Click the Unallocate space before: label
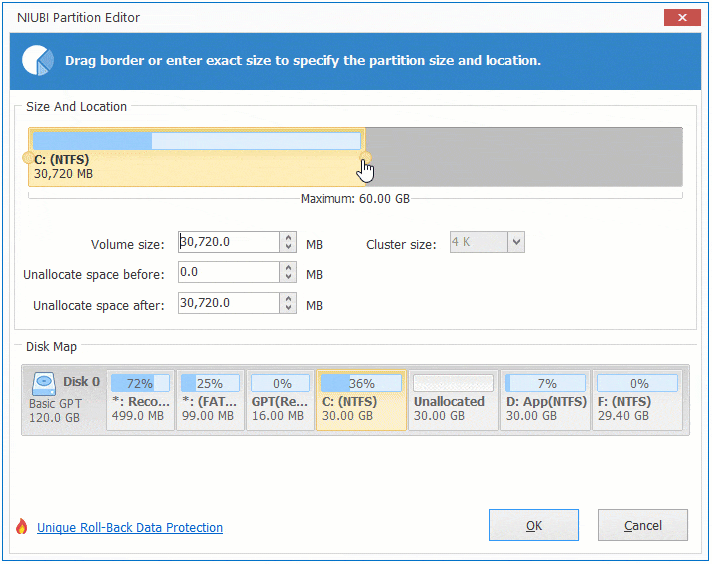The width and height of the screenshot is (712, 564). pos(94,275)
